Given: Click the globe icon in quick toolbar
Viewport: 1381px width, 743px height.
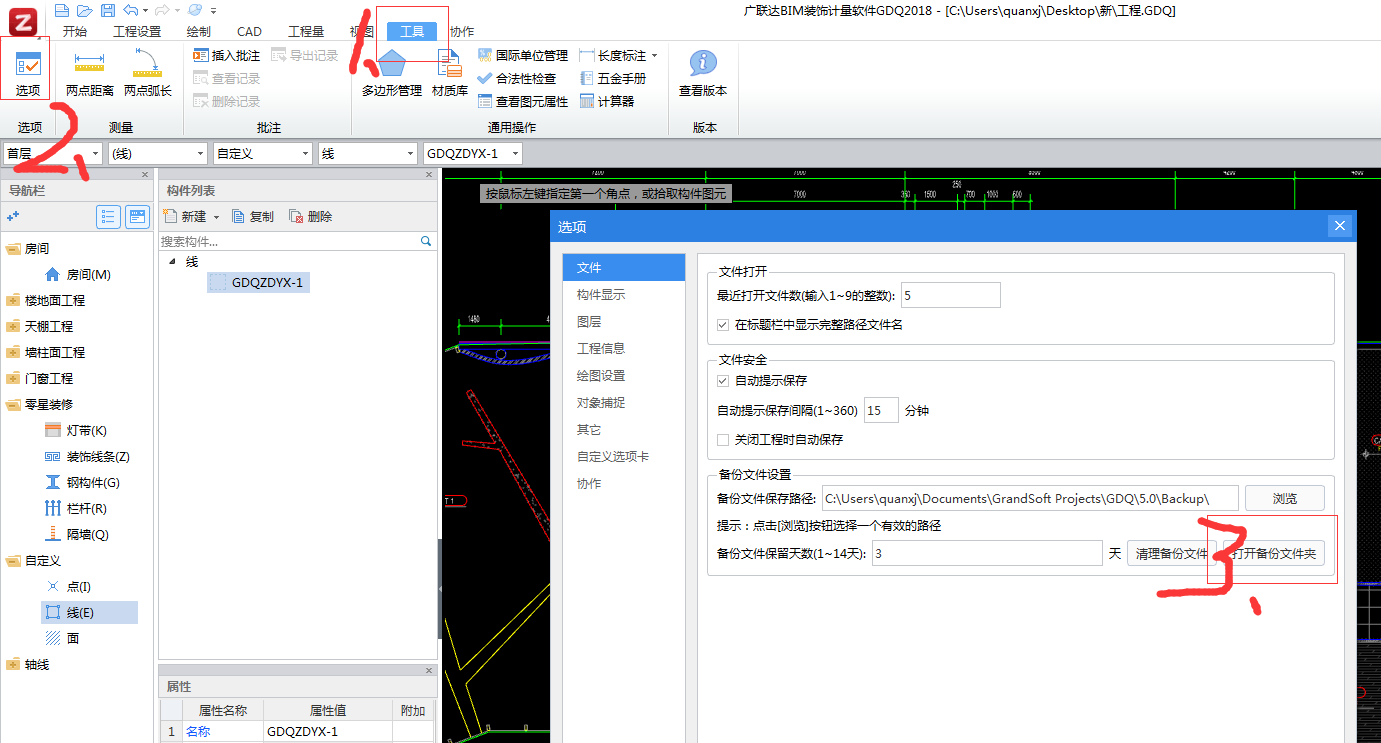Looking at the screenshot, I should click(194, 10).
